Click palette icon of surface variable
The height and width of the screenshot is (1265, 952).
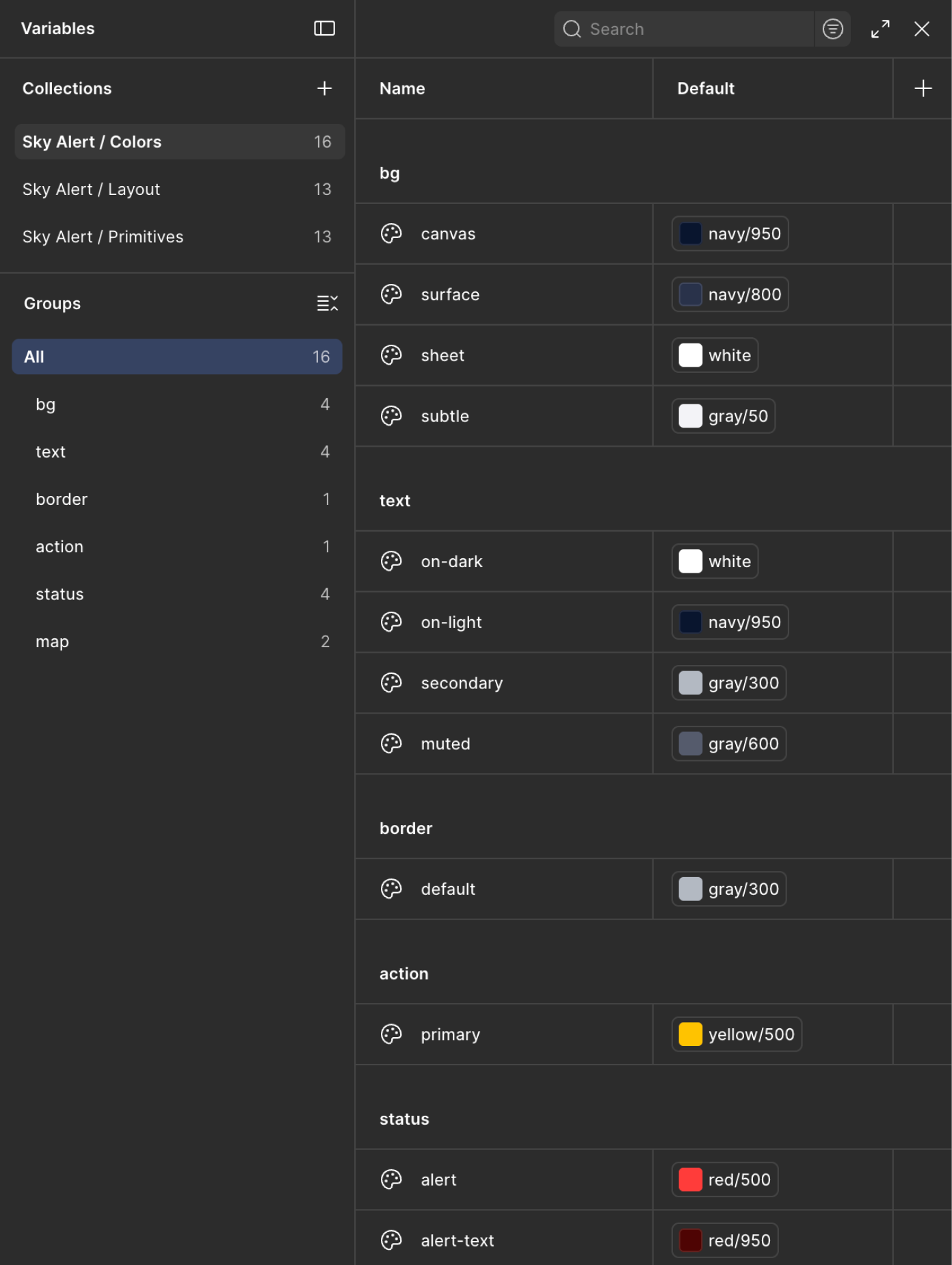click(x=391, y=294)
